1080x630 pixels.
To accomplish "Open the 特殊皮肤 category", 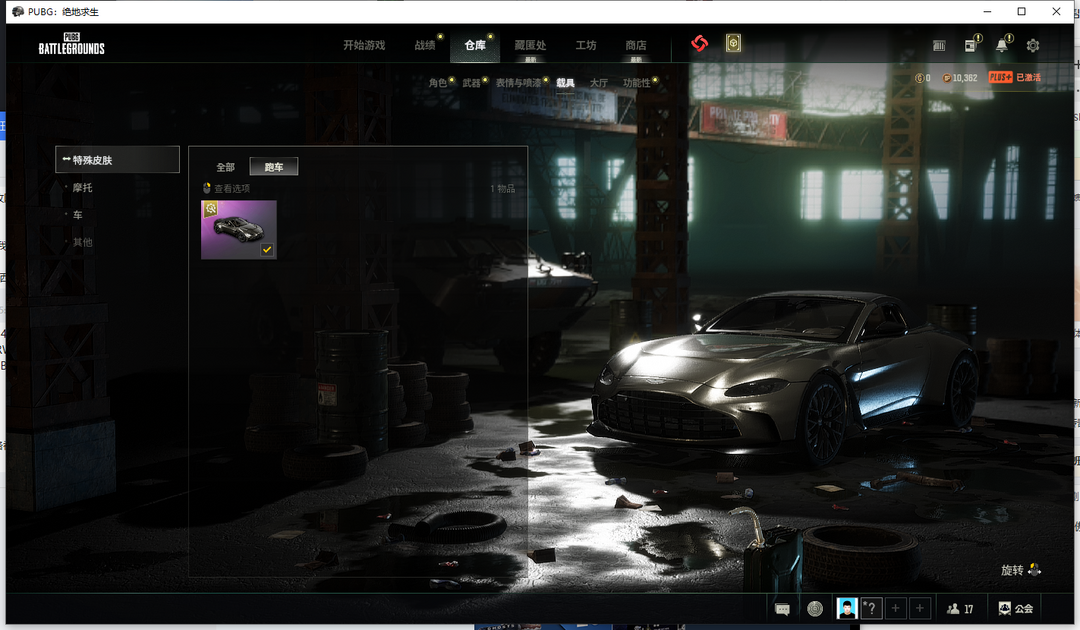I will coord(118,160).
